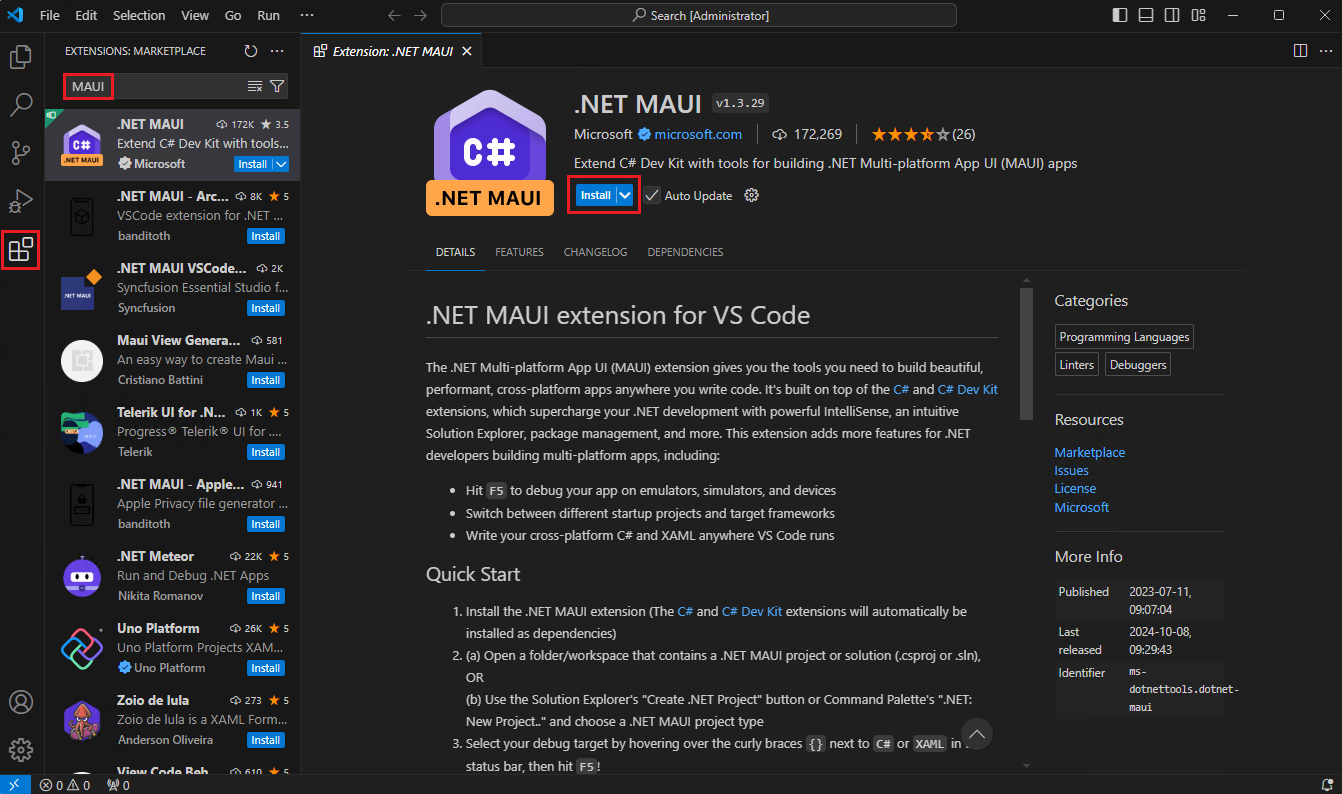Open the Explorer view in activity bar
Viewport: 1342px width, 794px height.
coord(21,57)
